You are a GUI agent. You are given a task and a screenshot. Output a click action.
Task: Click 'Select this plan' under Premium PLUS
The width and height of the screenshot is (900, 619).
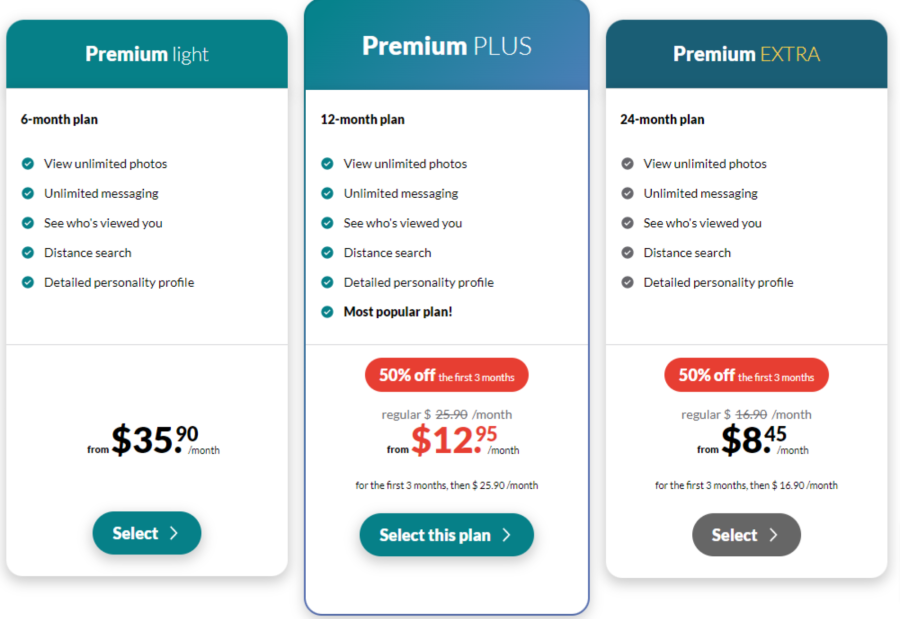(446, 534)
